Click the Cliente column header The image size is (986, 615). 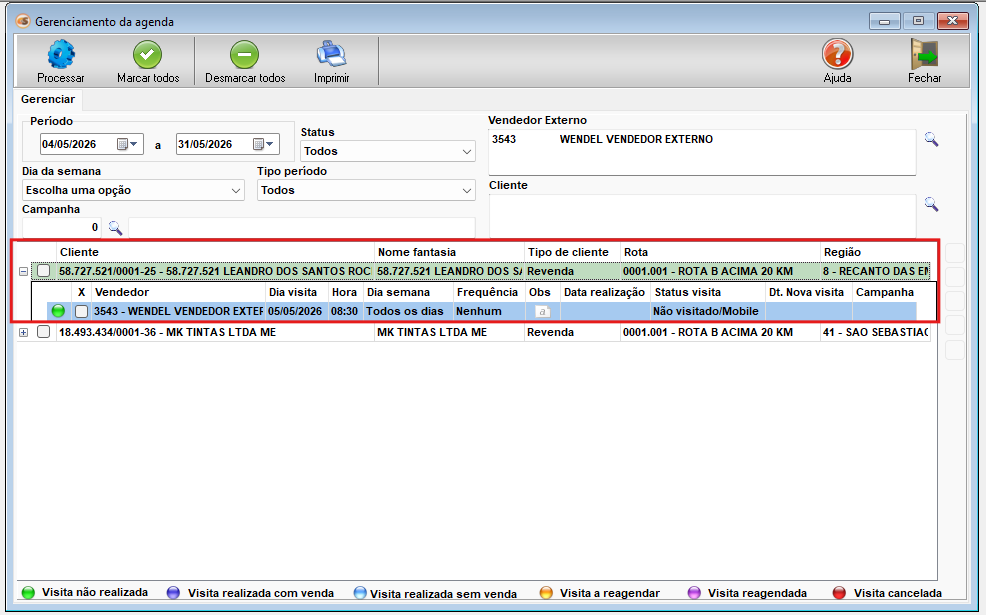(x=215, y=252)
